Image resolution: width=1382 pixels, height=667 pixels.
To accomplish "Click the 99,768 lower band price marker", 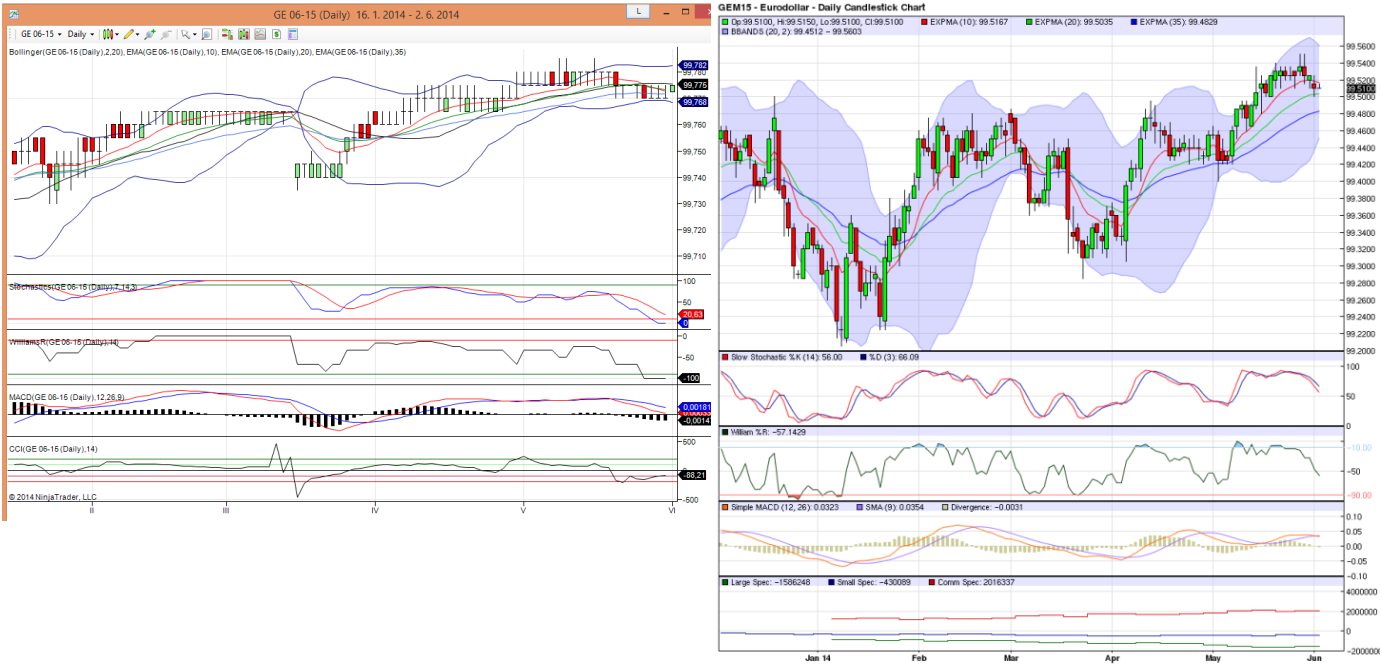I will pos(693,102).
